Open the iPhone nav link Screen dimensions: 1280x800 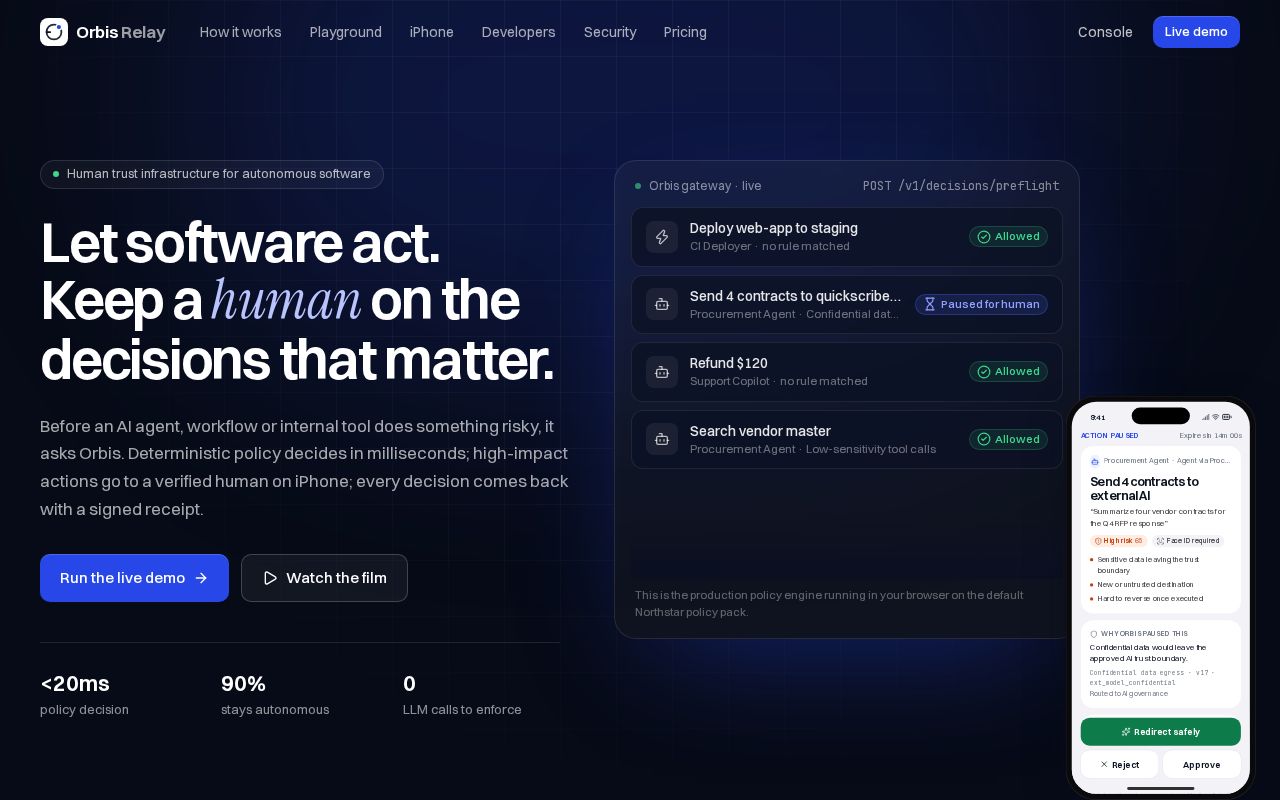432,32
